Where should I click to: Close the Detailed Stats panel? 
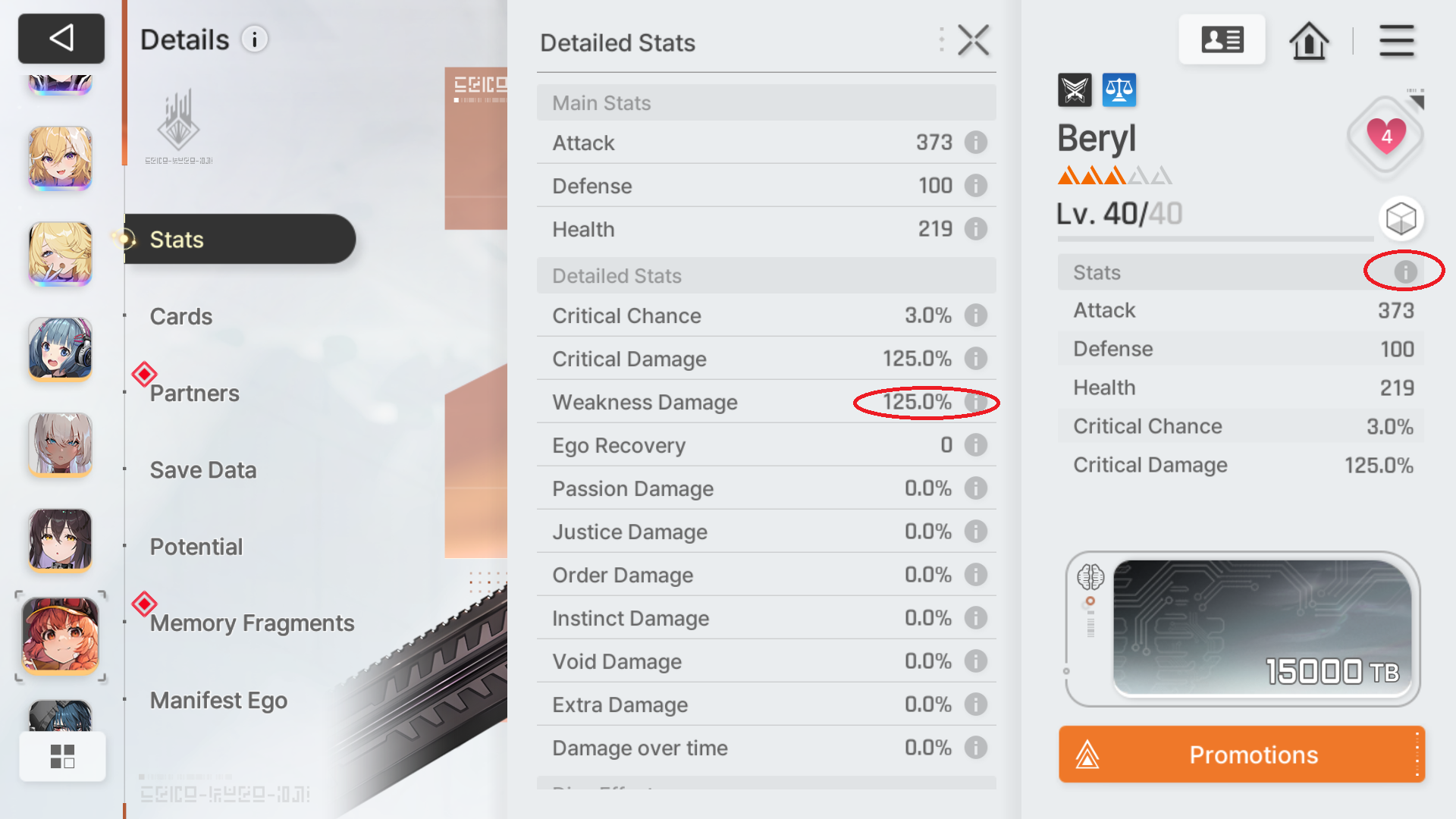point(973,41)
